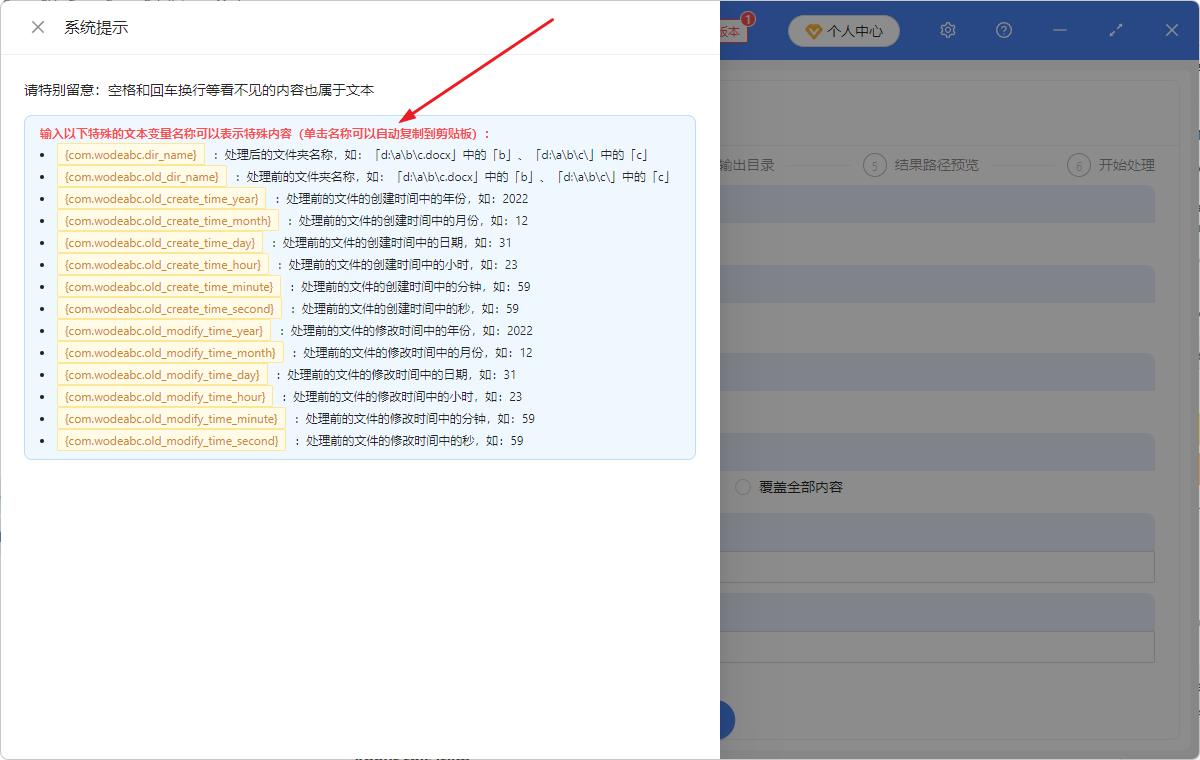Copy the old_modify_time_second variable tag
Screen dimensions: 1200x760
coord(171,440)
